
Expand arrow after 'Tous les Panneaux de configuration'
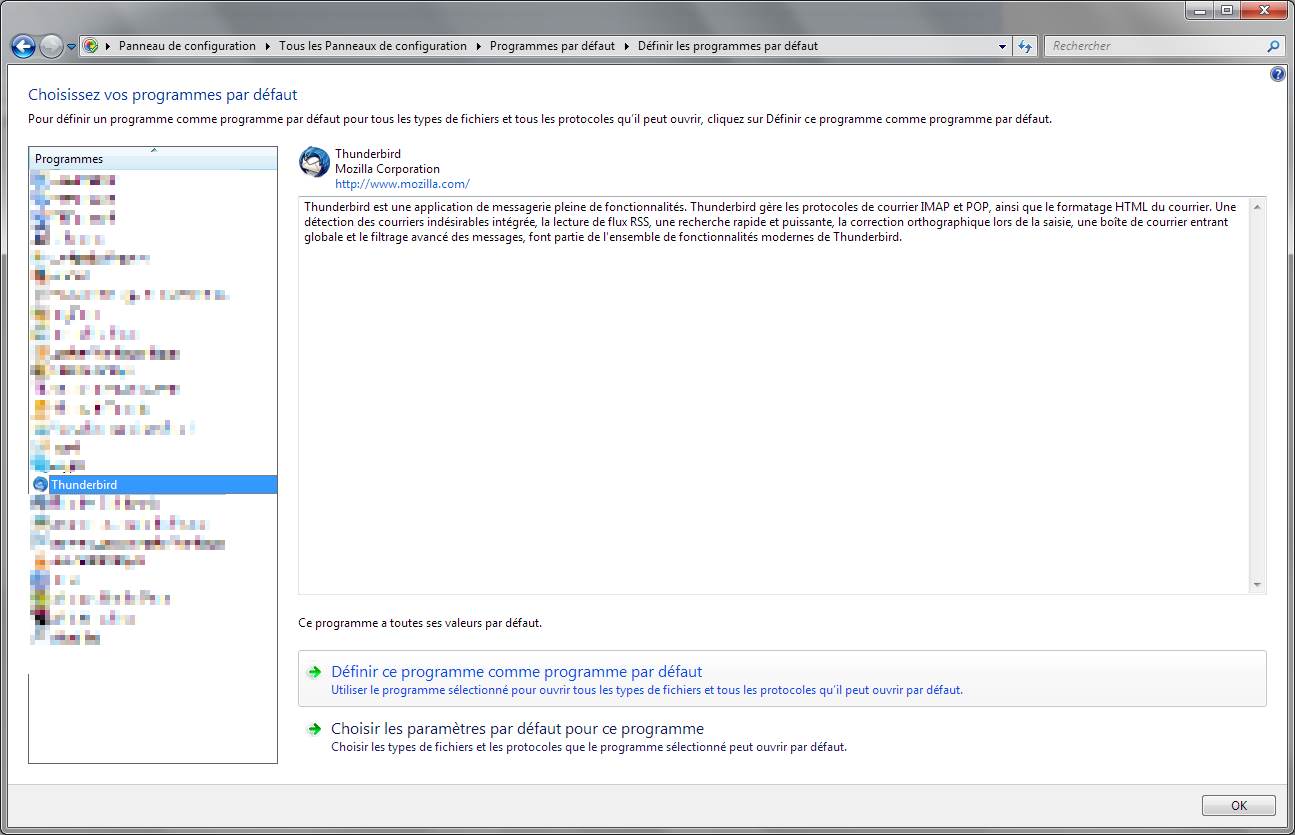click(x=478, y=46)
